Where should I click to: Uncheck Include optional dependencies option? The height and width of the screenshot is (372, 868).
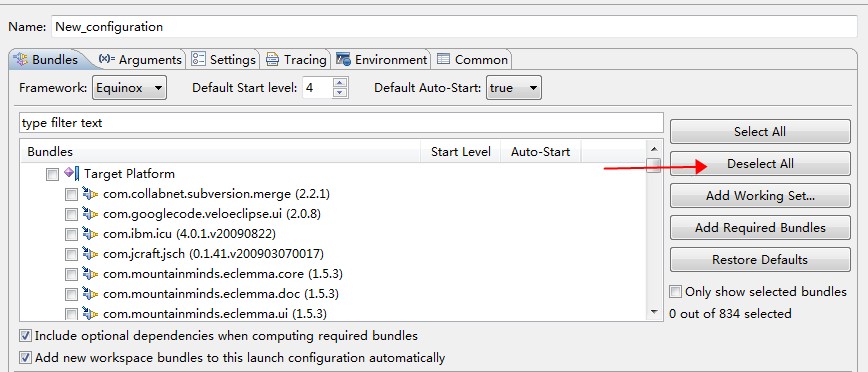tap(25, 336)
